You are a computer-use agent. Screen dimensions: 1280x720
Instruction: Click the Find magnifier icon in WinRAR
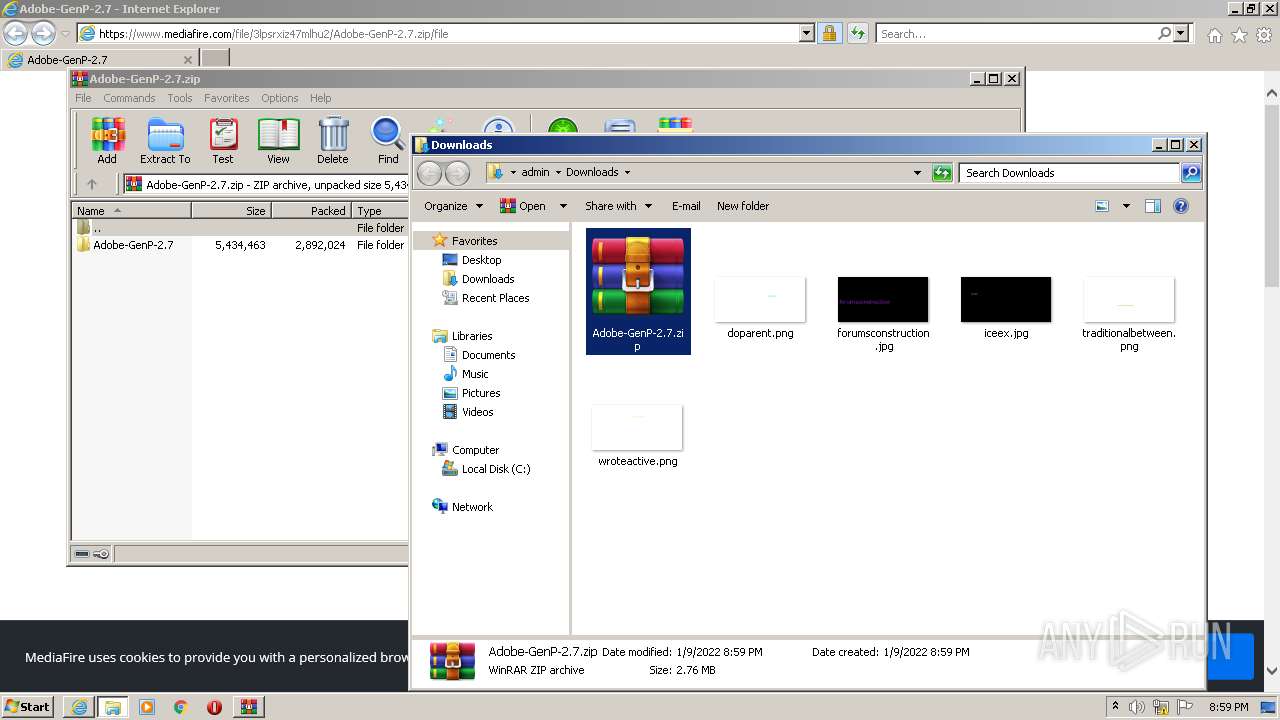(388, 141)
